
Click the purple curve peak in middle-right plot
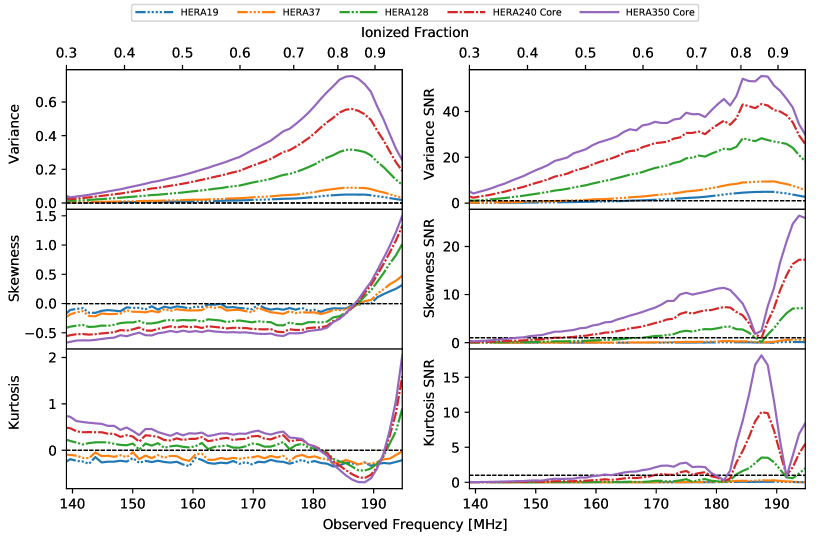point(799,215)
